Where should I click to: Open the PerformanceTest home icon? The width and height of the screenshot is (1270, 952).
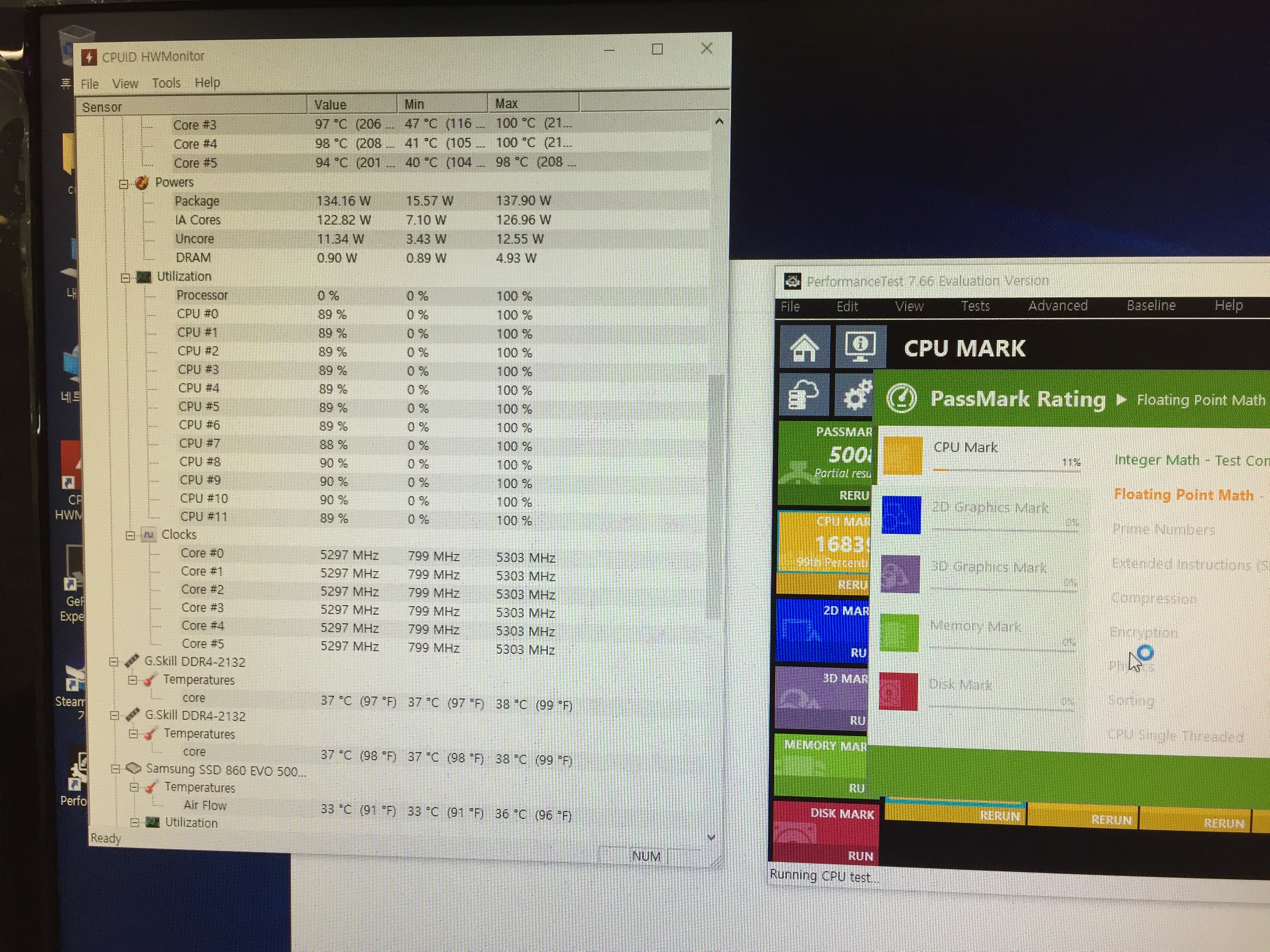point(804,346)
